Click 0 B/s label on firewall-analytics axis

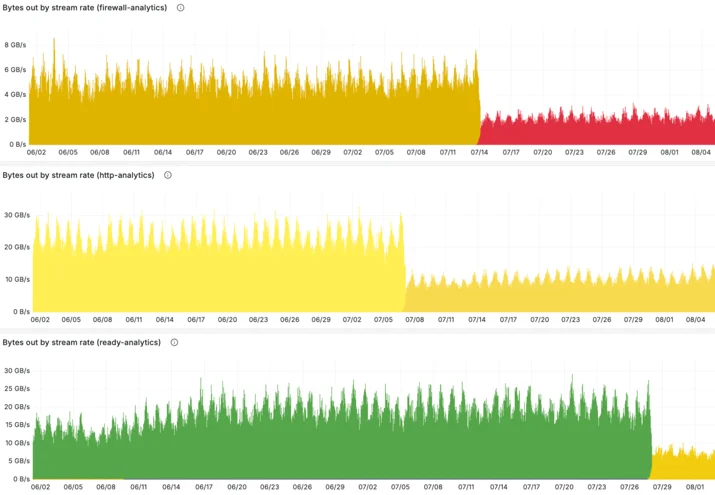pos(18,144)
